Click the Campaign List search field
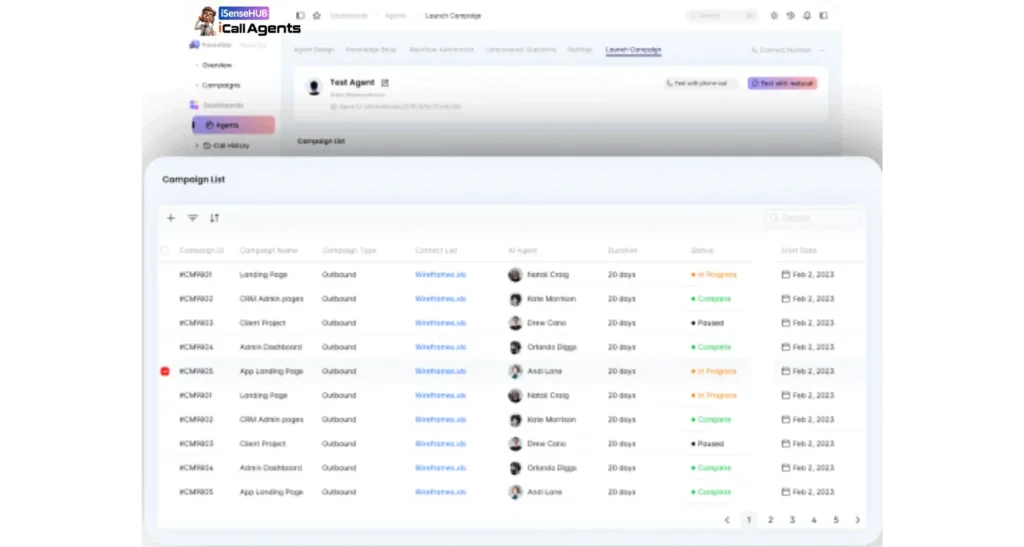Image resolution: width=1024 pixels, height=547 pixels. (x=813, y=218)
